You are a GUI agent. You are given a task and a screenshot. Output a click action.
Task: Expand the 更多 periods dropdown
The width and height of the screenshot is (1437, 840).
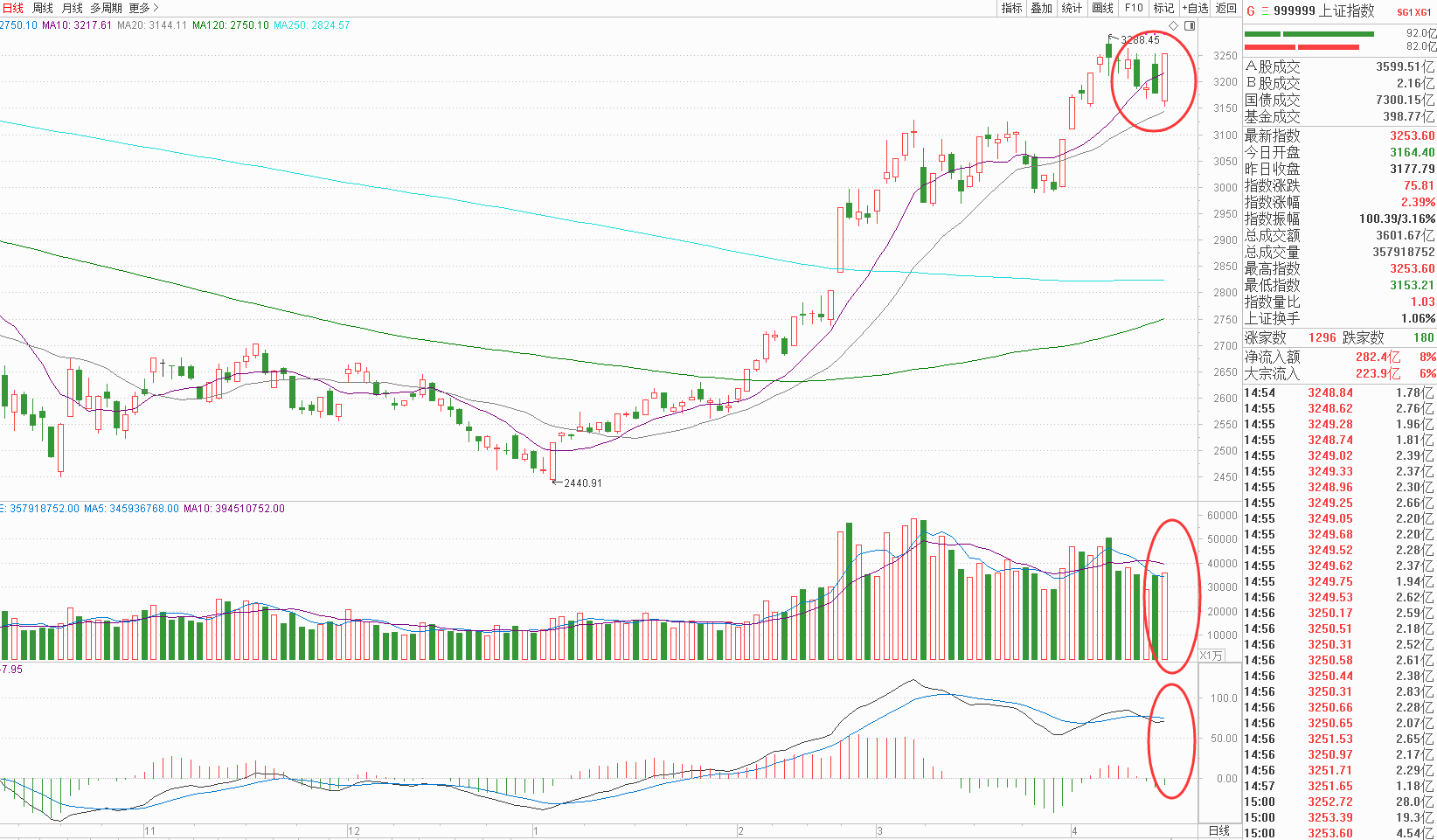pyautogui.click(x=143, y=8)
